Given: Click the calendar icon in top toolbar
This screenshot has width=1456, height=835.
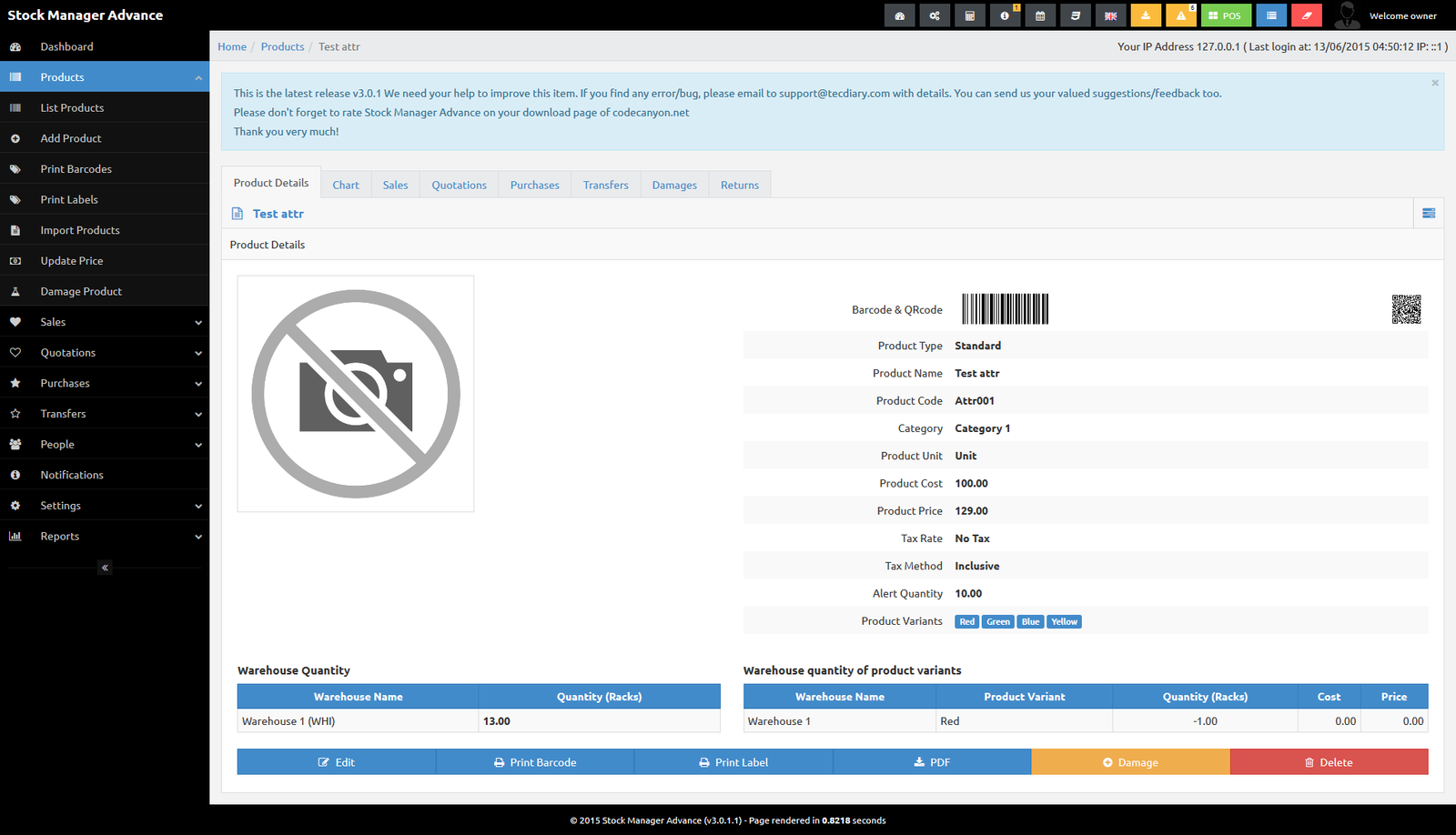Looking at the screenshot, I should coord(1040,15).
